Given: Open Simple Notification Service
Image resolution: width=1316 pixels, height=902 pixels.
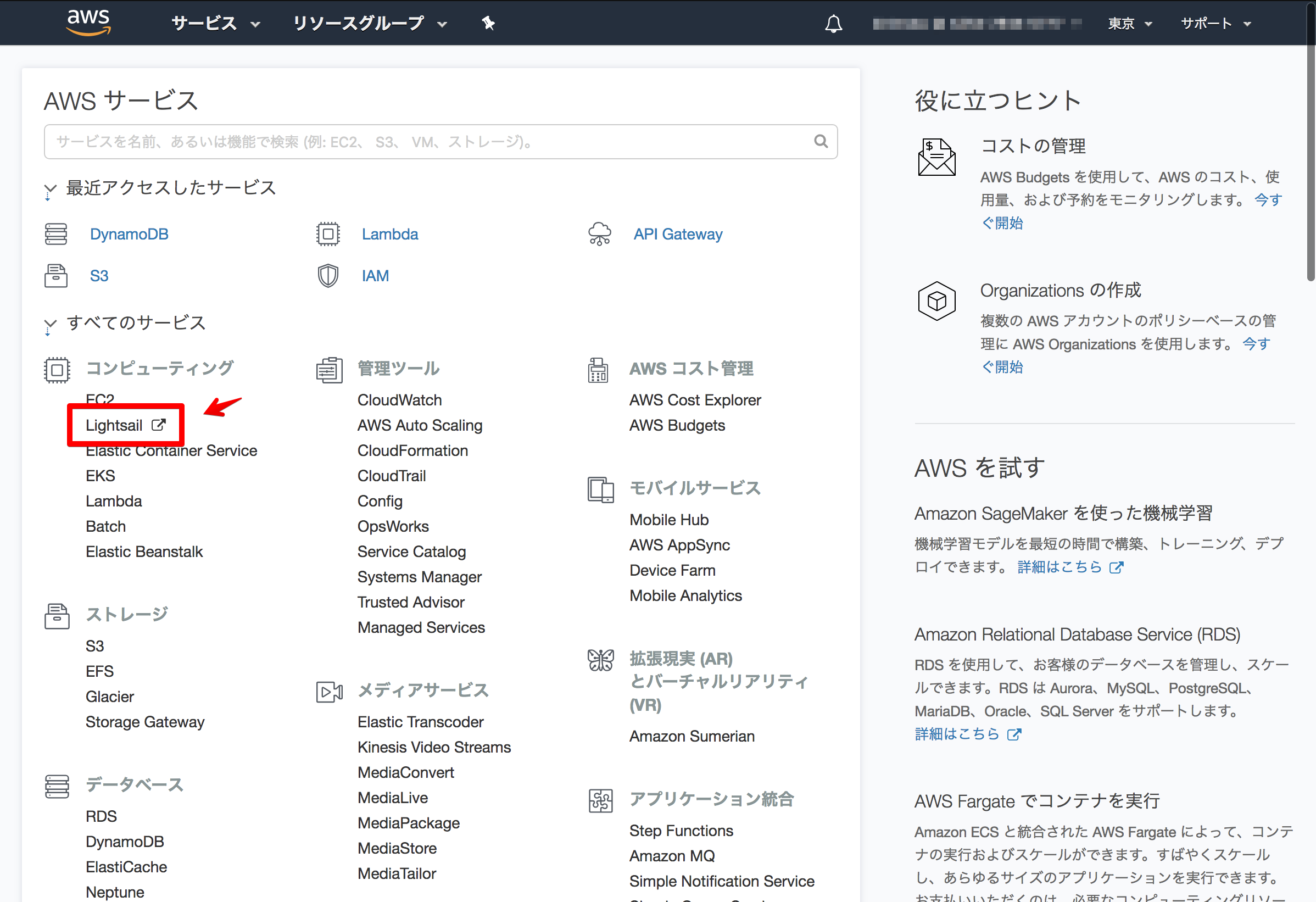Looking at the screenshot, I should [x=721, y=881].
